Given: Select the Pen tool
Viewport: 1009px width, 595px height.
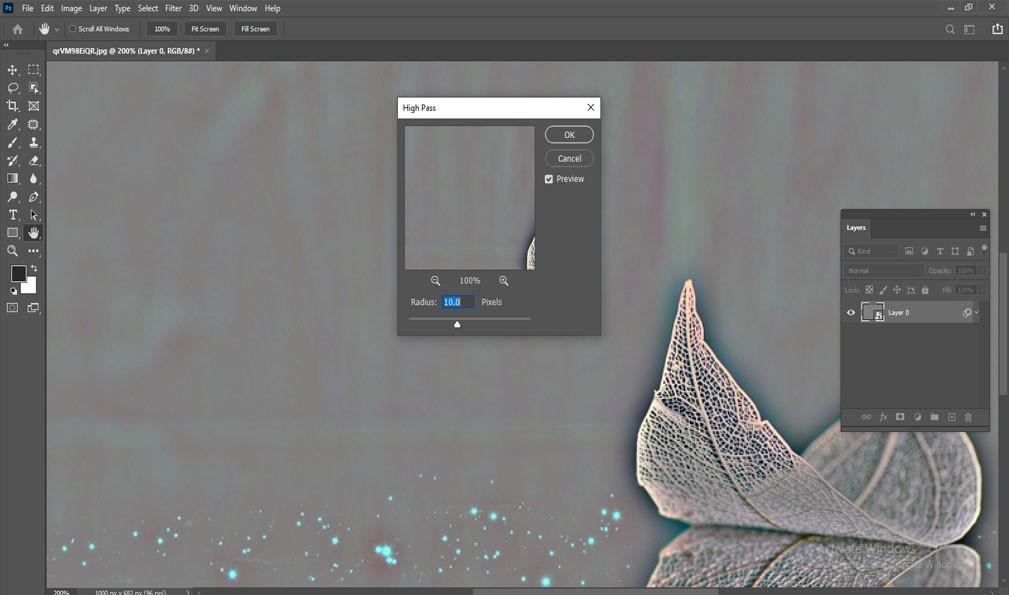Looking at the screenshot, I should pyautogui.click(x=33, y=197).
